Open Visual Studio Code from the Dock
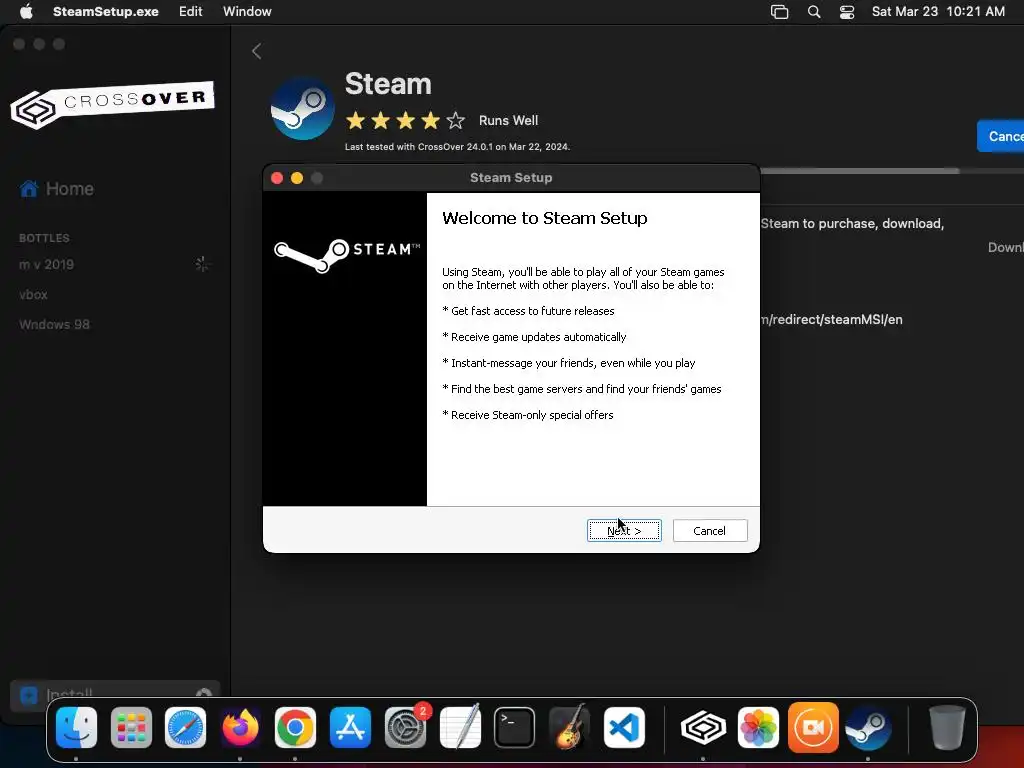The image size is (1024, 768). pyautogui.click(x=624, y=727)
